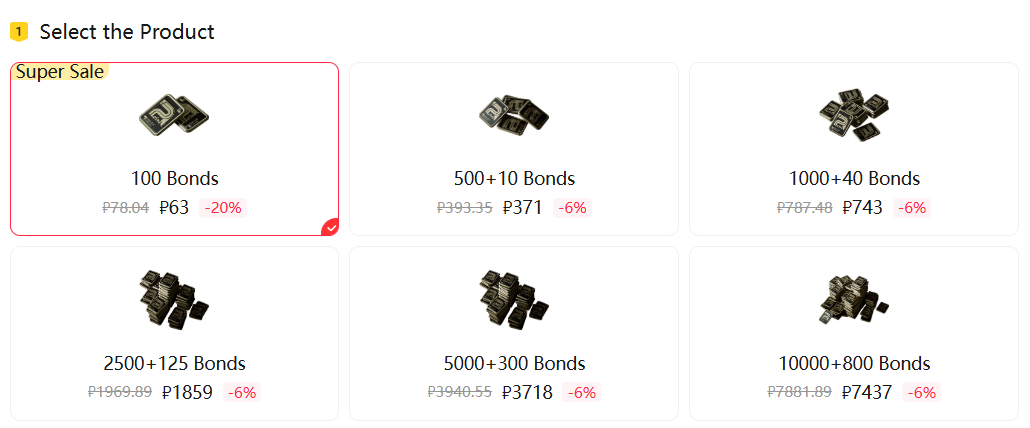Click the red selected checkmark corner

pyautogui.click(x=330, y=227)
